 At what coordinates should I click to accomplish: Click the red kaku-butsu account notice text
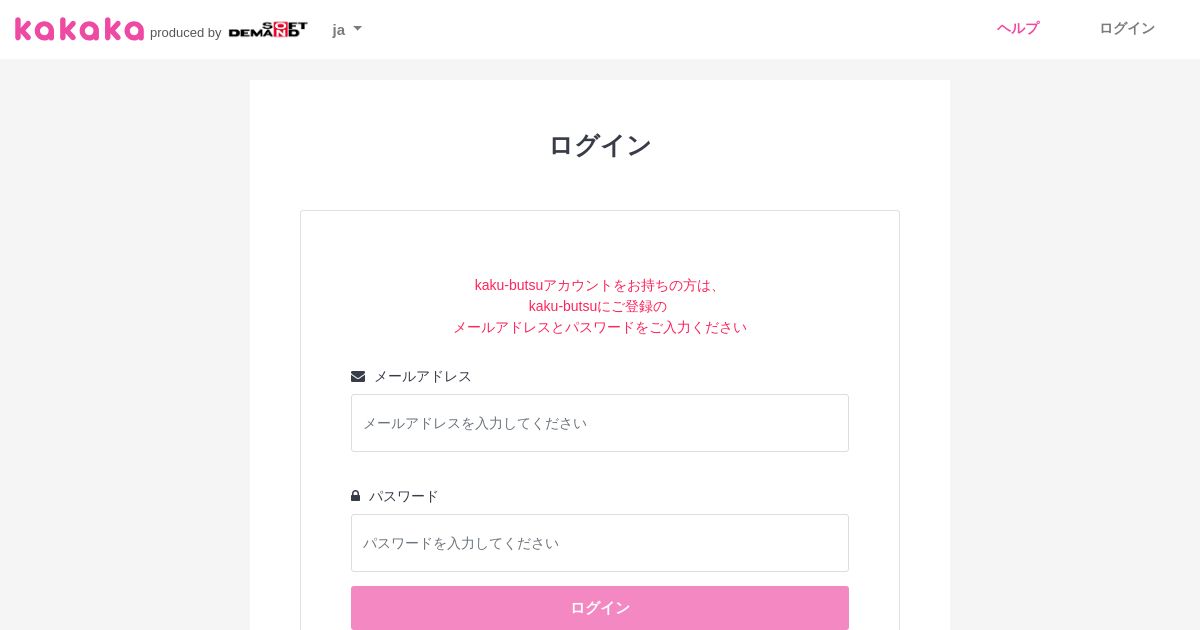(600, 306)
